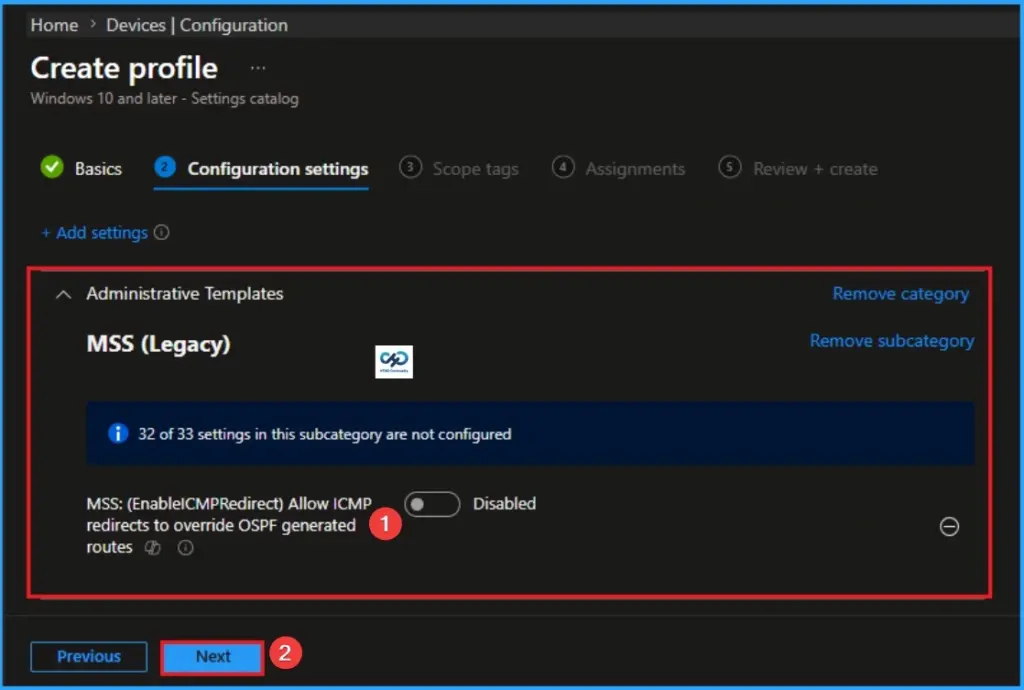Click the Next button

(211, 657)
